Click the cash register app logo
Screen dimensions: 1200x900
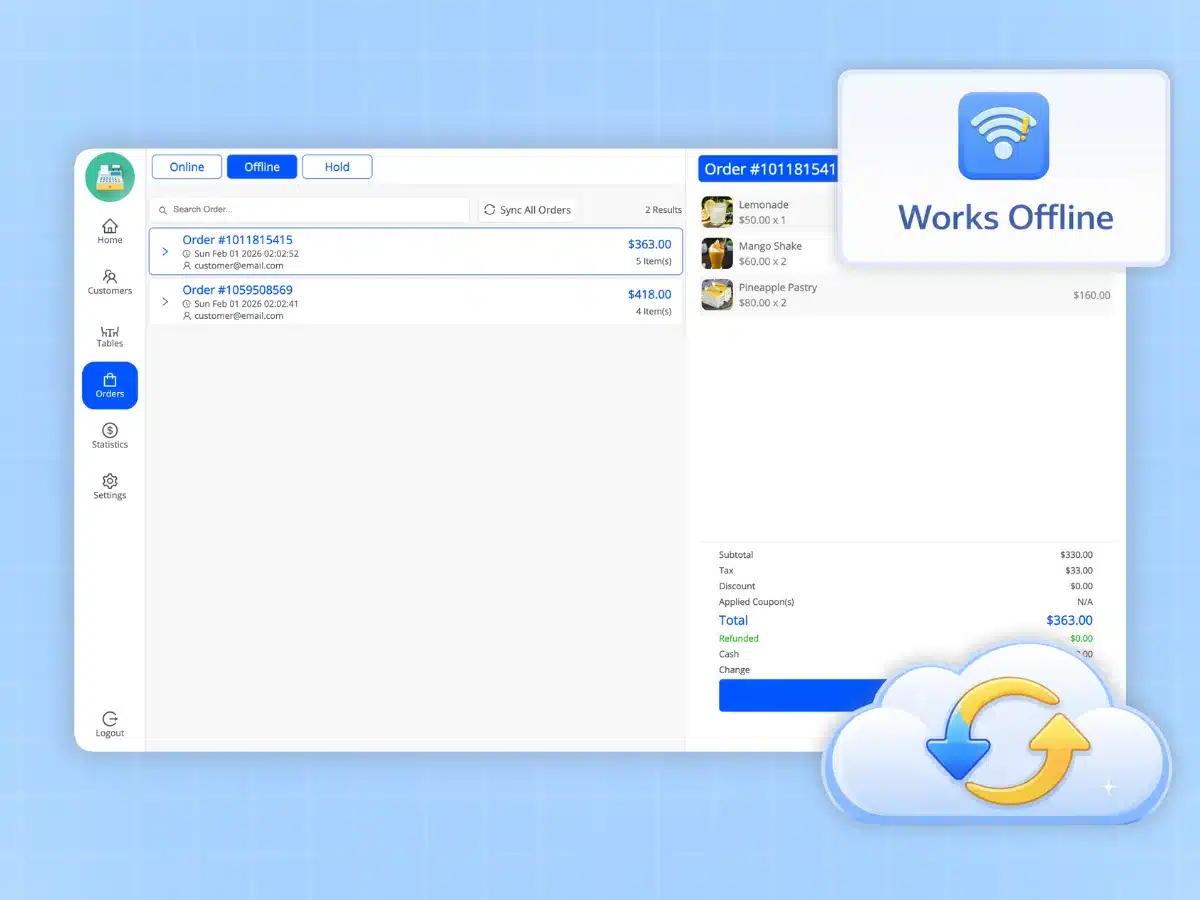pyautogui.click(x=109, y=176)
